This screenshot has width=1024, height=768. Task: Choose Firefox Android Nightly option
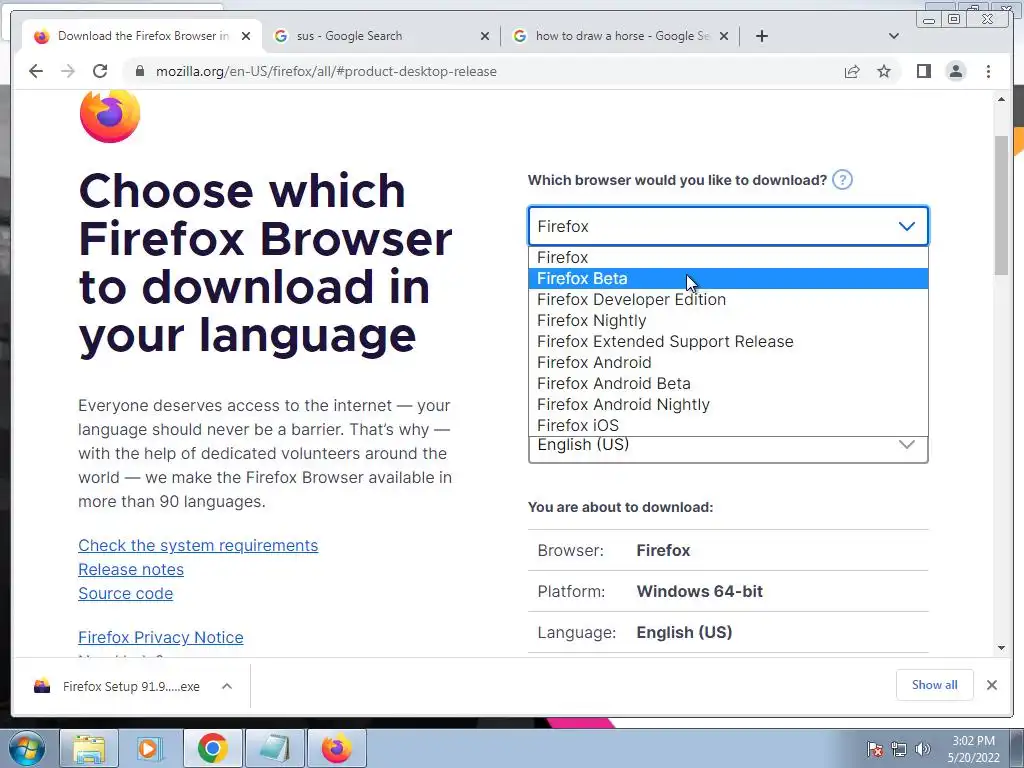tap(728, 404)
